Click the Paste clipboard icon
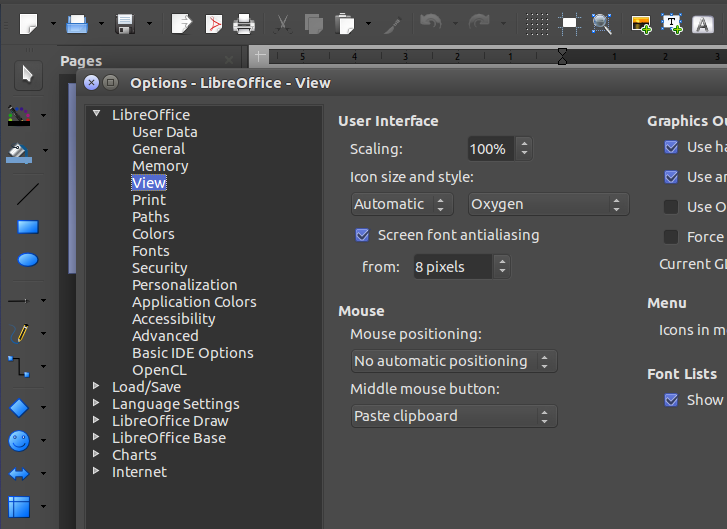The height and width of the screenshot is (529, 727). coord(344,24)
